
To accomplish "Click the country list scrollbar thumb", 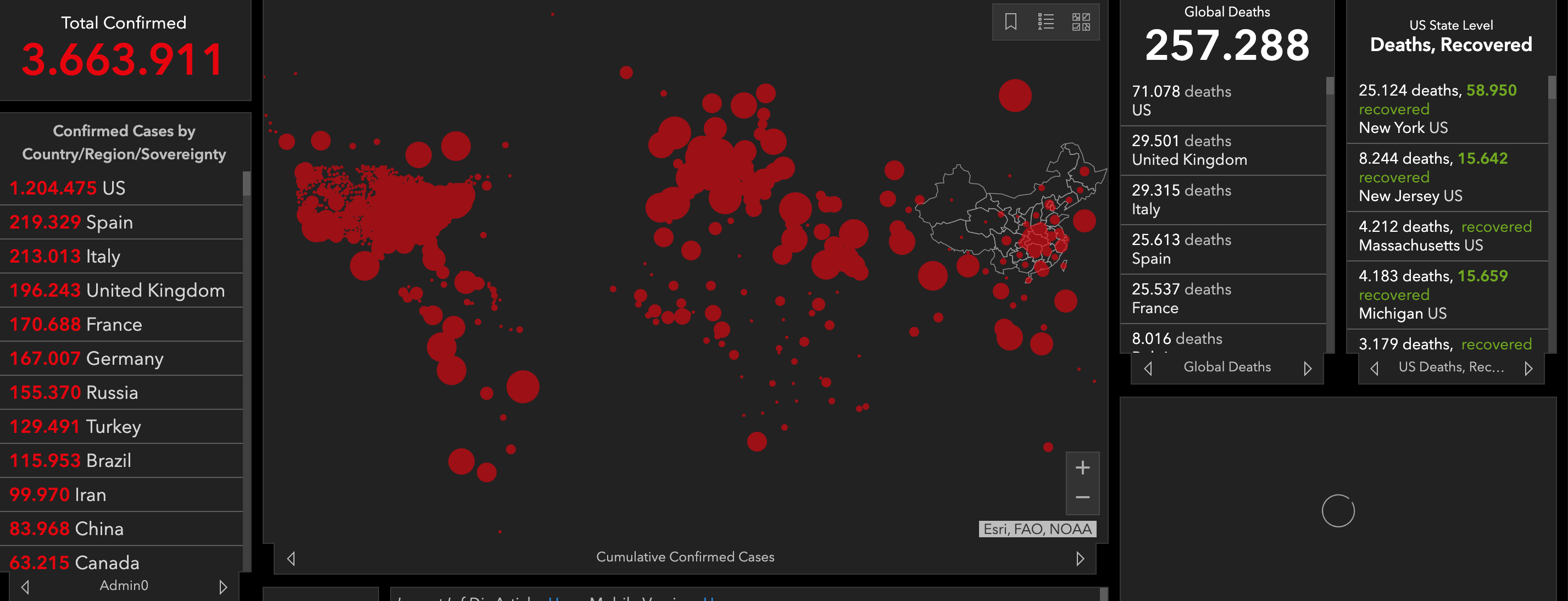I will point(247,183).
